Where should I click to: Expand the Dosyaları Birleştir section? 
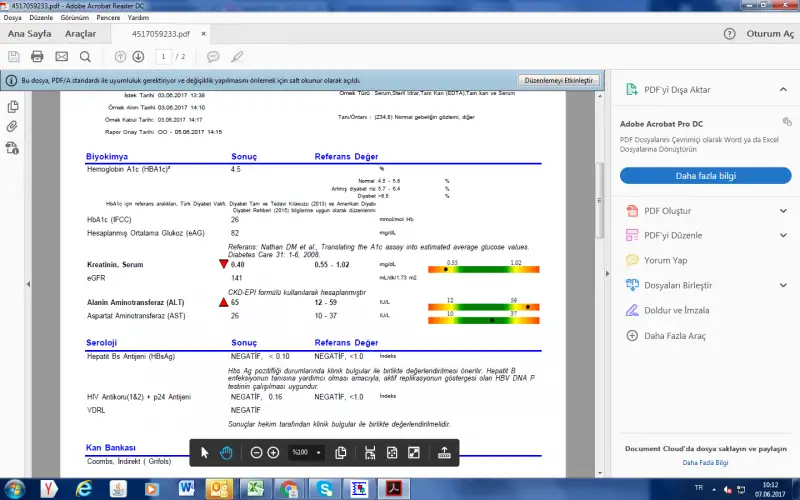point(783,285)
